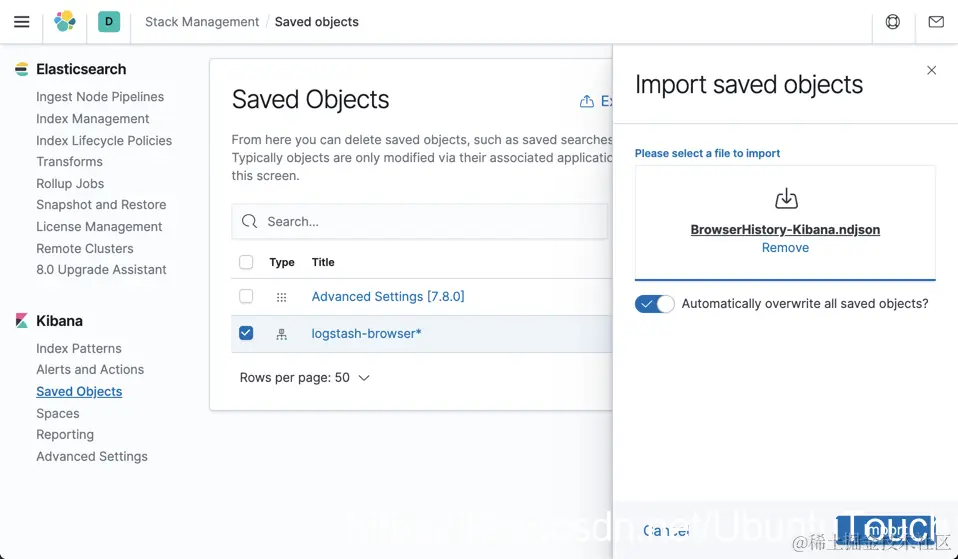Go to Transforms

(x=69, y=161)
